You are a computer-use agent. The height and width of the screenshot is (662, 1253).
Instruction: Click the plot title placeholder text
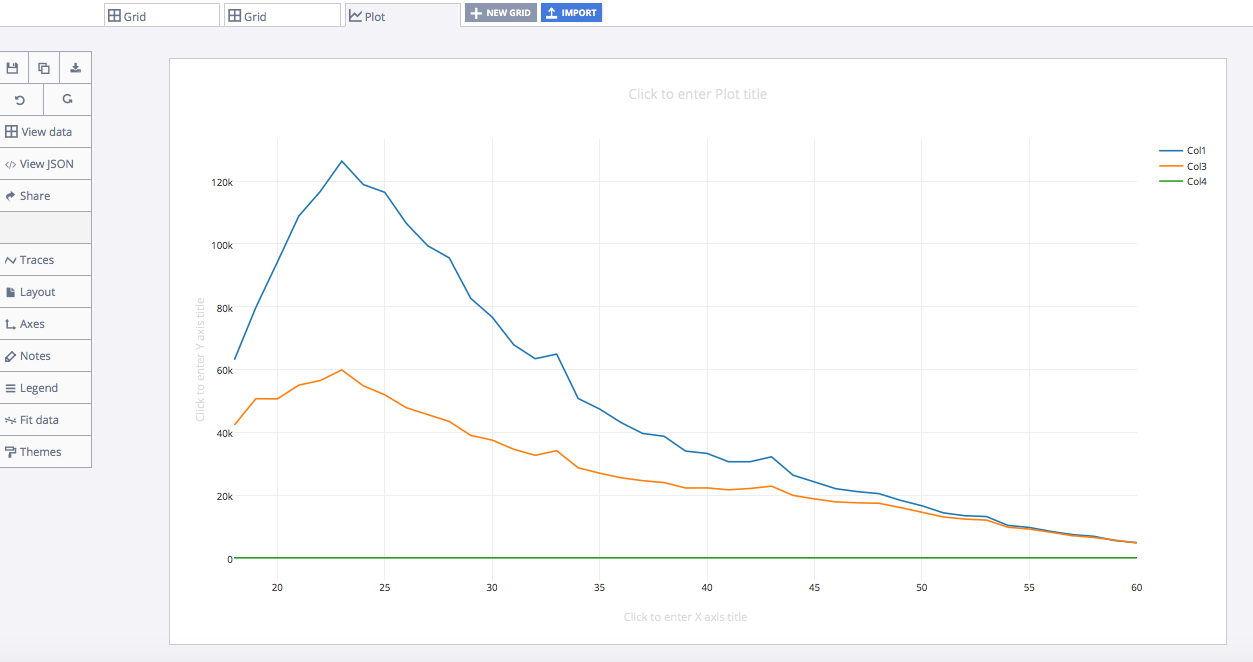tap(697, 94)
